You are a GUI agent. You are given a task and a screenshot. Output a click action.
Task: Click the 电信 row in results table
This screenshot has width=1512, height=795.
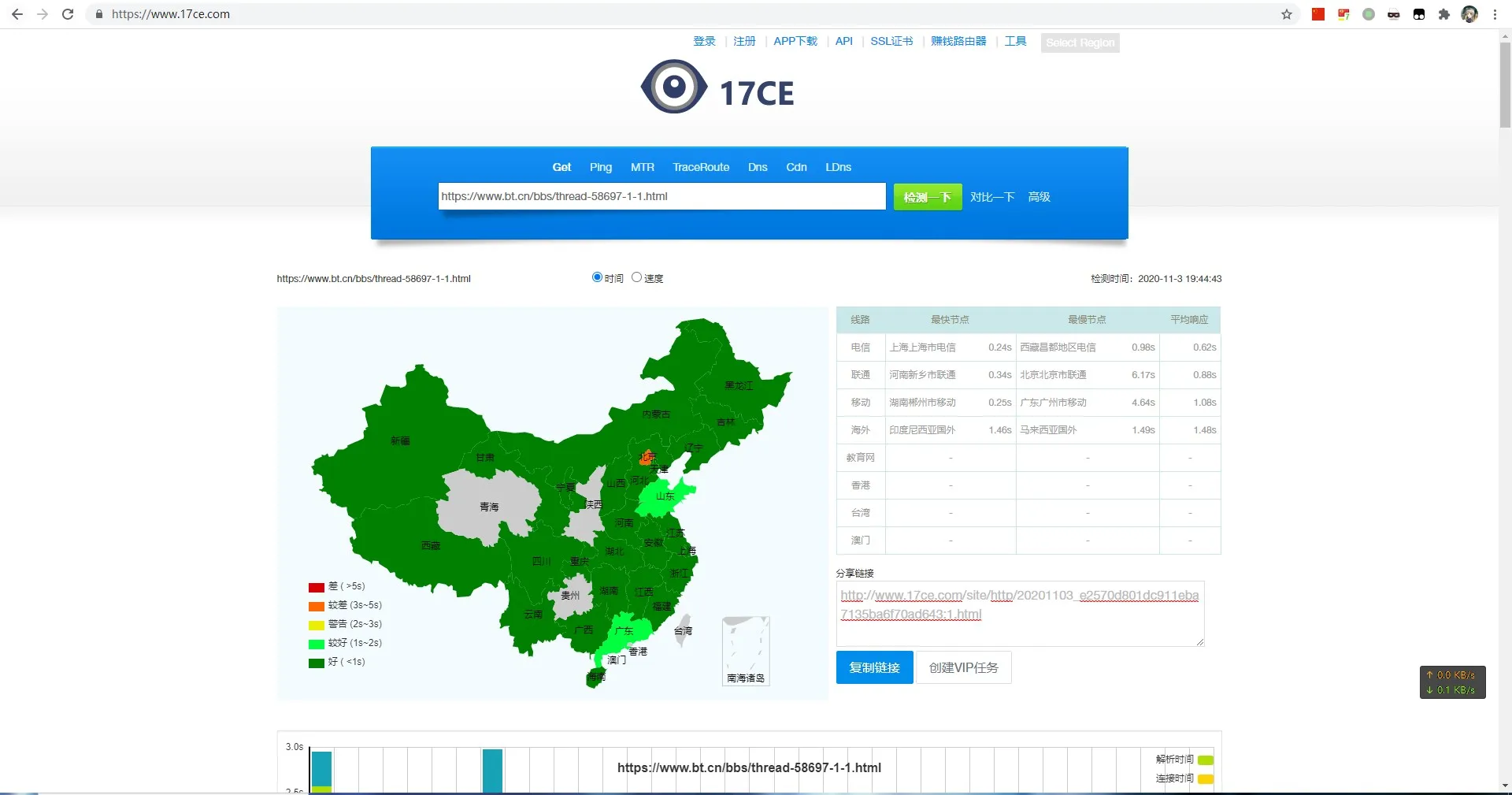click(x=1028, y=347)
